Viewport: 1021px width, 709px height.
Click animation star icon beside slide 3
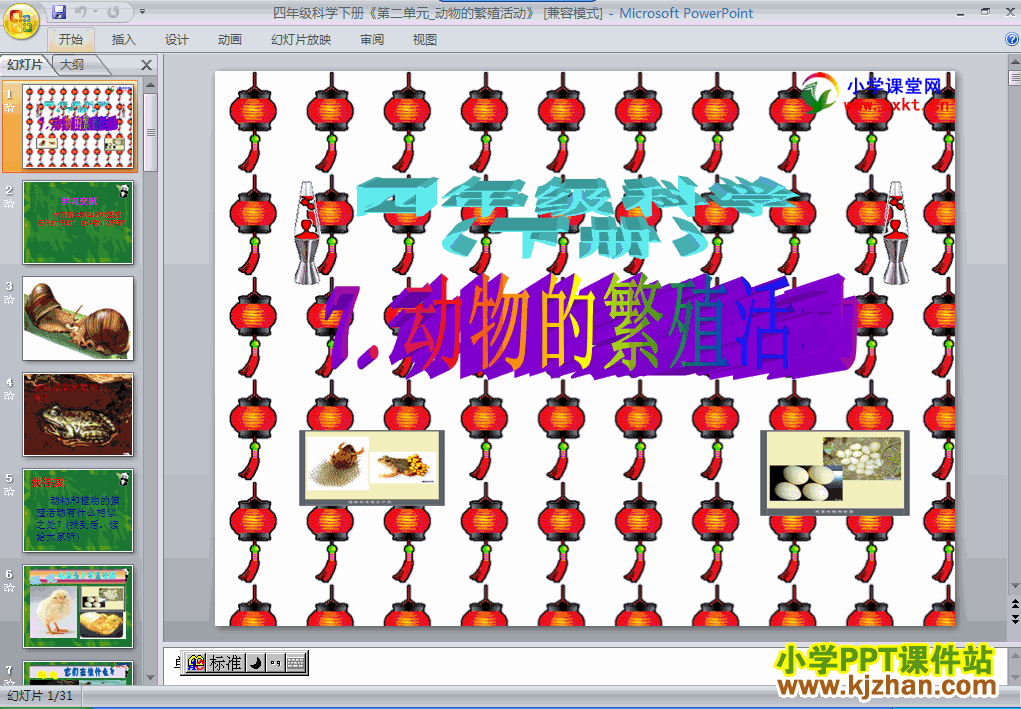9,299
